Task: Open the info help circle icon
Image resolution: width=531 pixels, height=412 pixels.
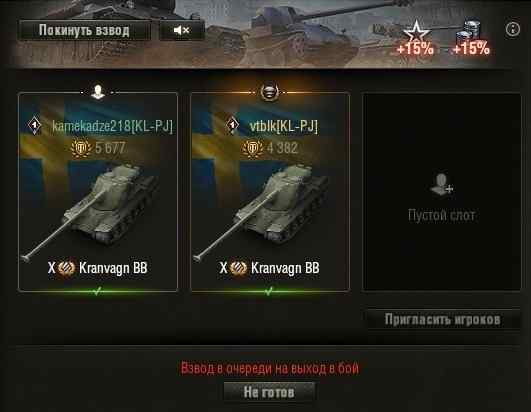Action: point(513,29)
